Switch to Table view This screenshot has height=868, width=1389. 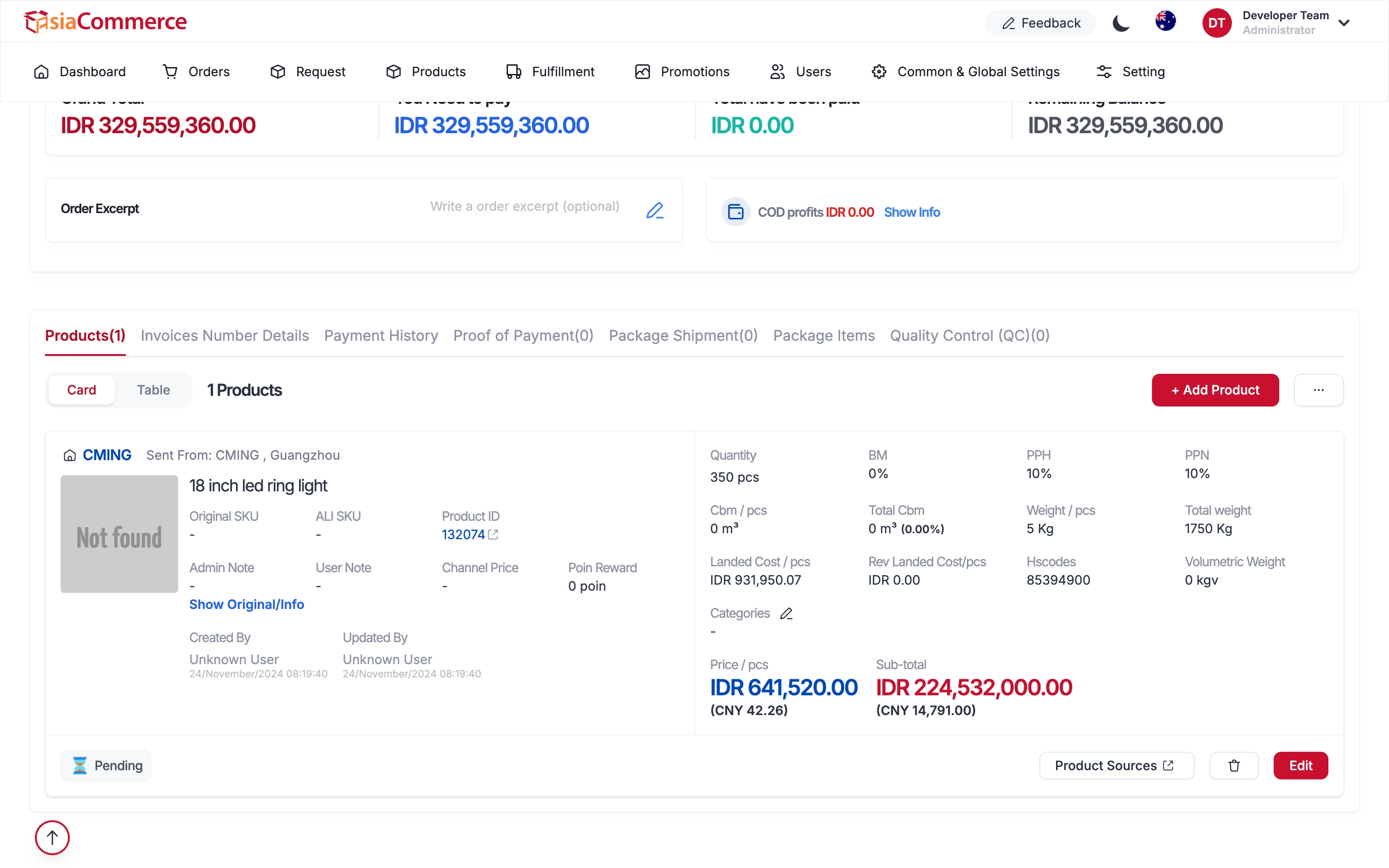tap(153, 390)
